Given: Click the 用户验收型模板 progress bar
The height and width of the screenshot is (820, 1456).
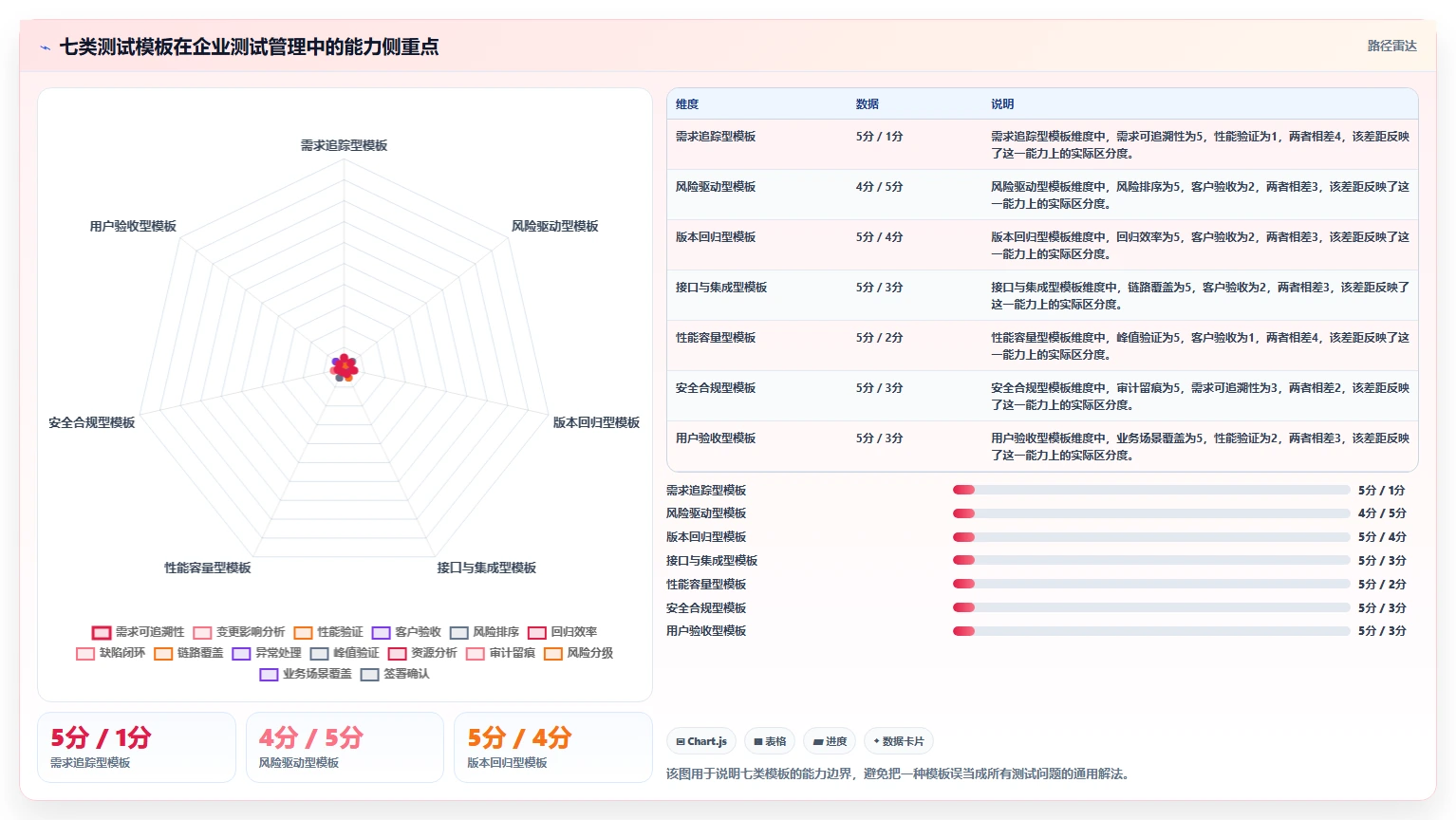Looking at the screenshot, I should tap(1151, 631).
